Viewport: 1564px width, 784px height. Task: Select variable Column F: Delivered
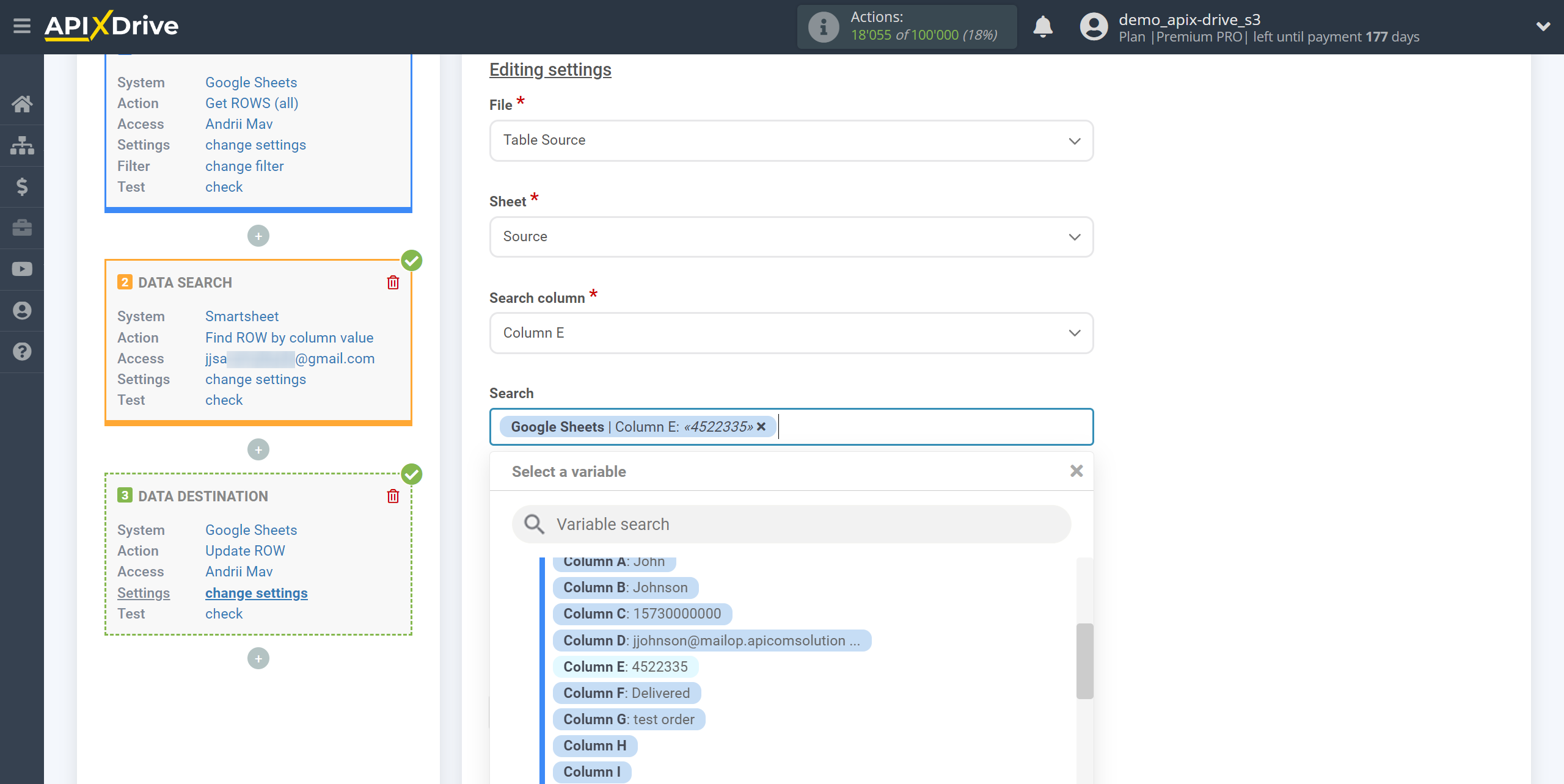tap(627, 693)
